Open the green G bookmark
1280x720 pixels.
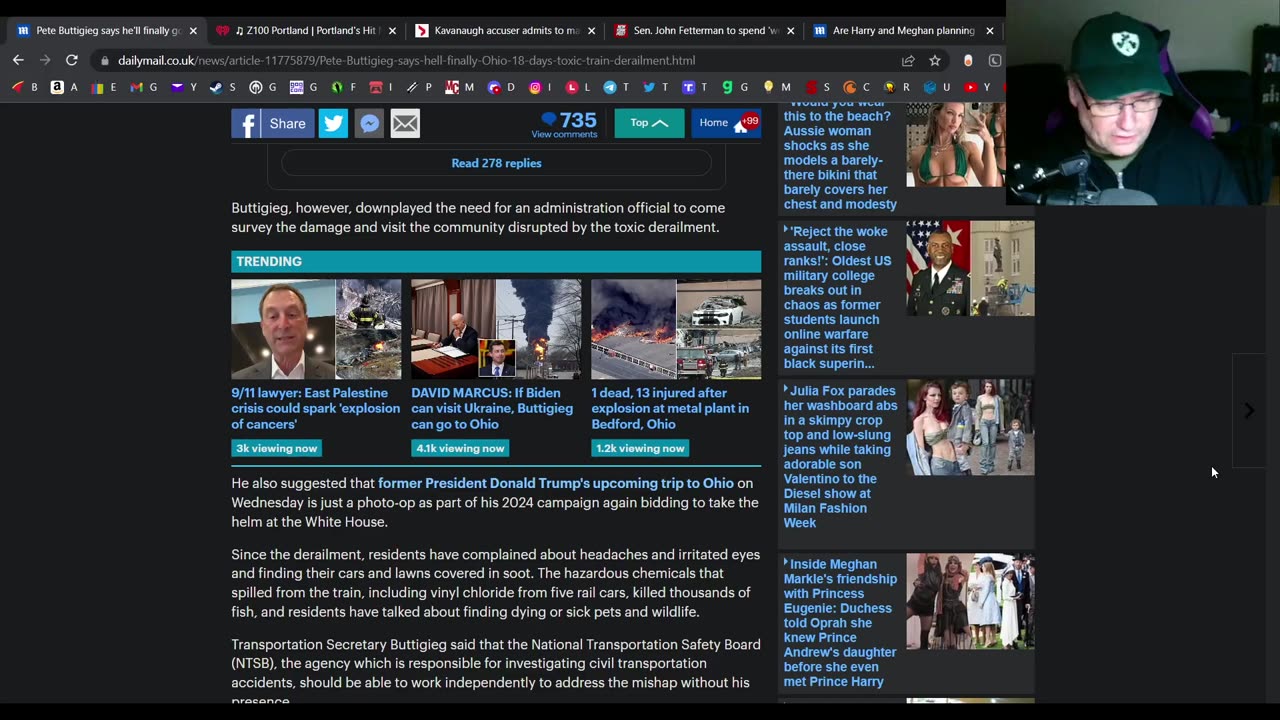click(735, 87)
